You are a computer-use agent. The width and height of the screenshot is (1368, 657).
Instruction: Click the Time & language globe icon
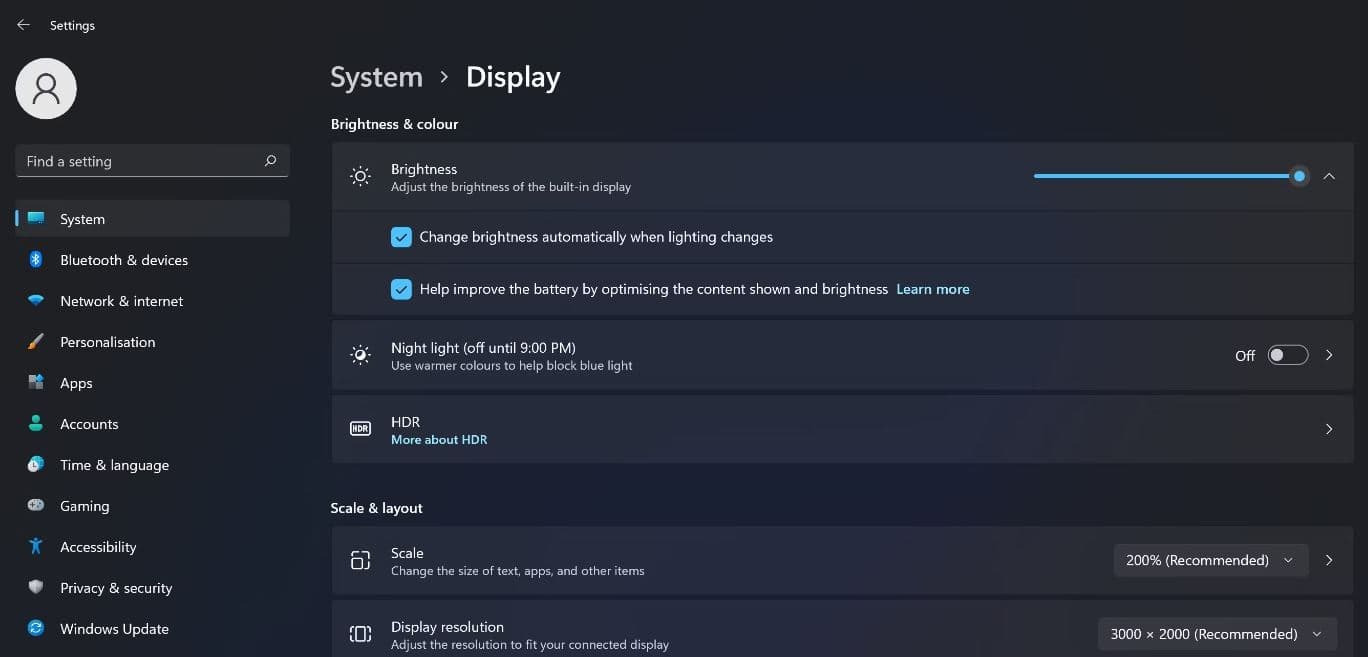click(x=36, y=464)
